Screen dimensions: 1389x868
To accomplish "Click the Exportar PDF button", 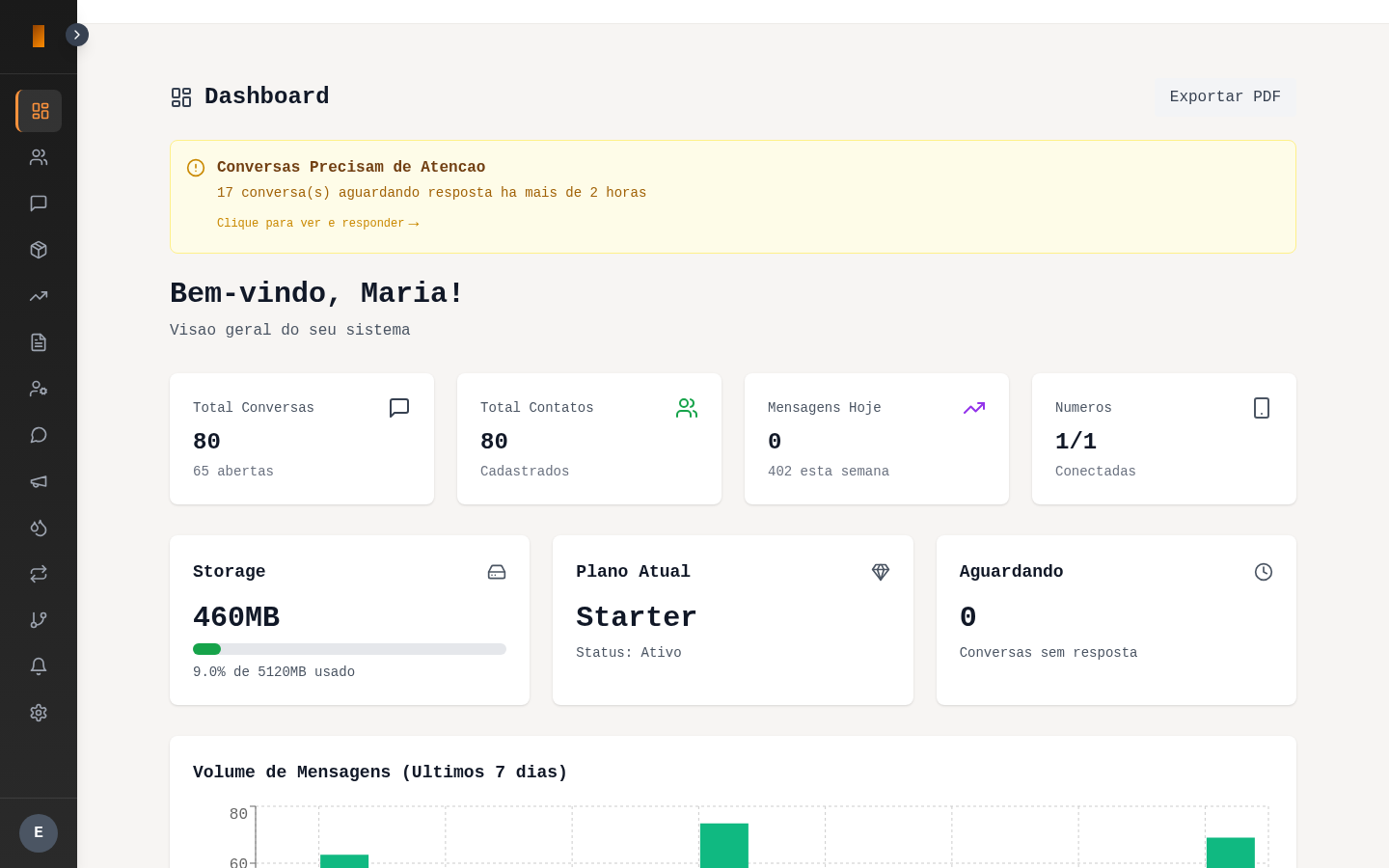I will [x=1225, y=96].
